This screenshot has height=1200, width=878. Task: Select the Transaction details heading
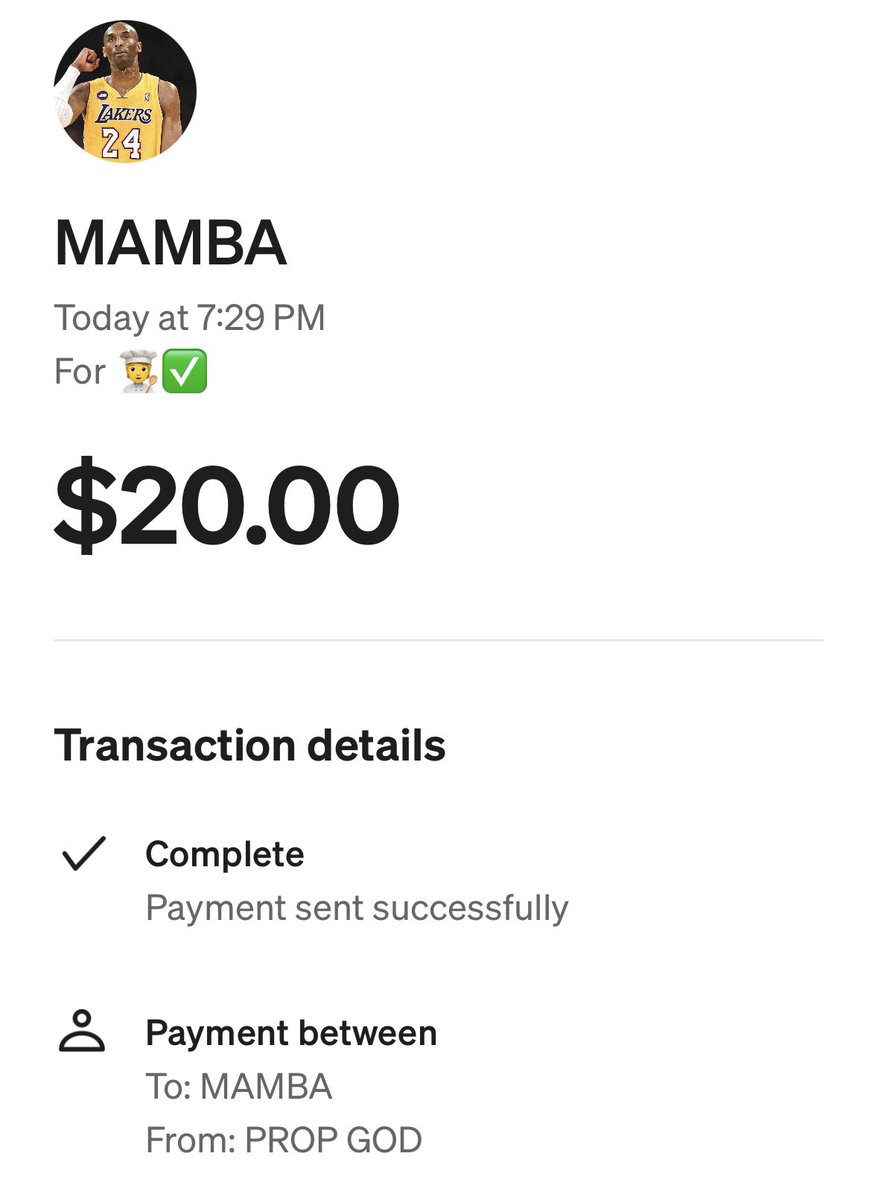coord(250,746)
